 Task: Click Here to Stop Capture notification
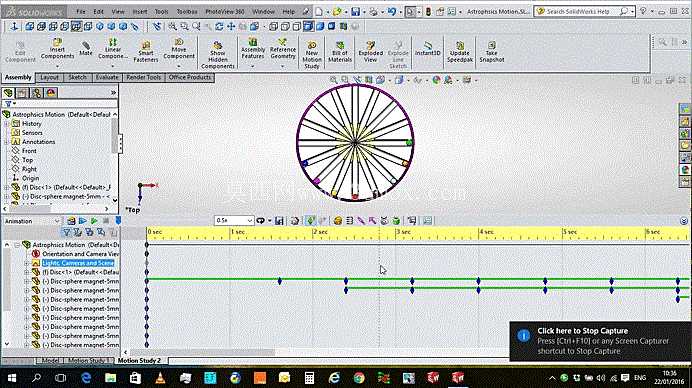coord(600,341)
